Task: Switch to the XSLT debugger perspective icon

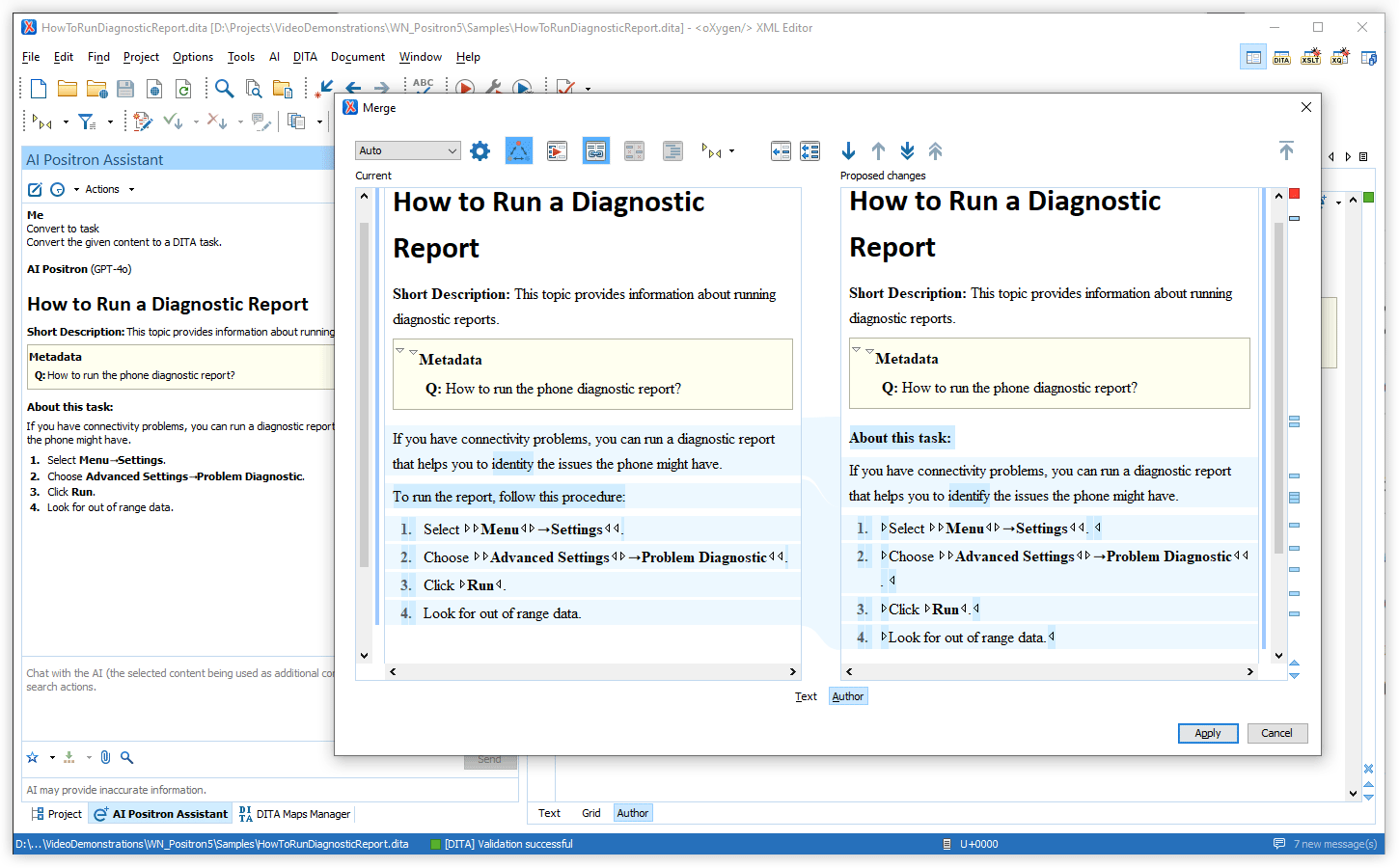Action: (1310, 58)
